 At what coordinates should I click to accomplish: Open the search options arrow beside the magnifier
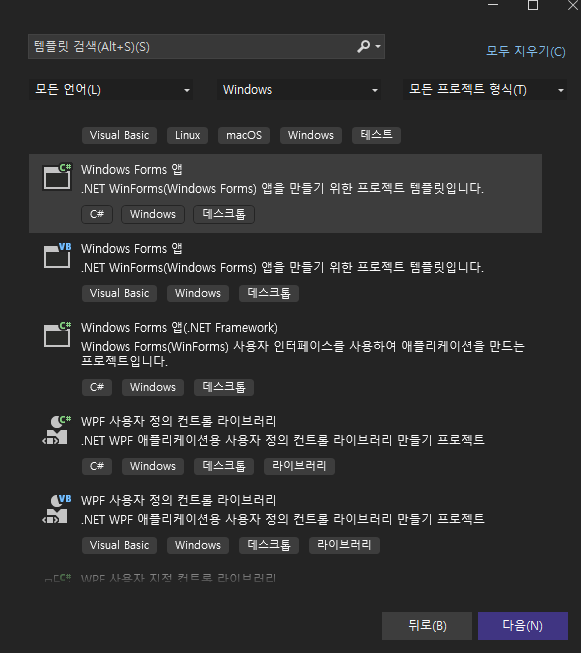pos(378,46)
